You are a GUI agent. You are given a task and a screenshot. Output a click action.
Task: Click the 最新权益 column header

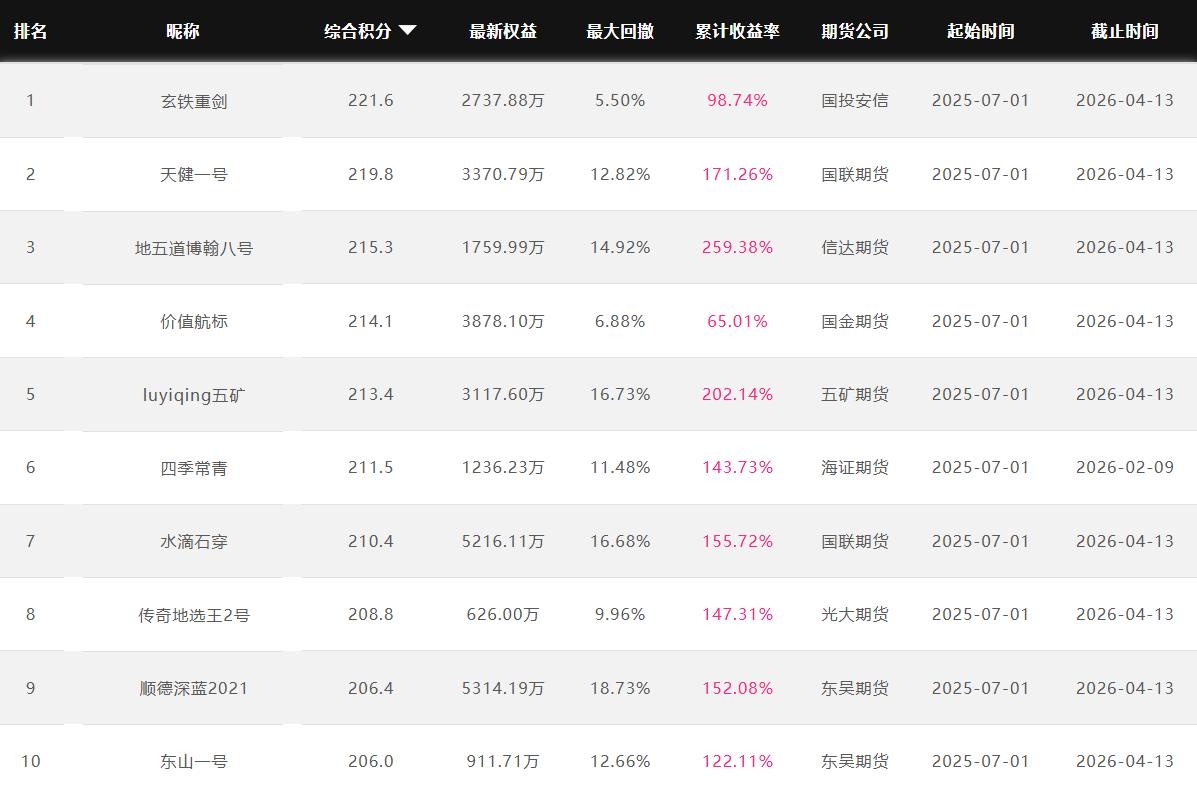tap(503, 31)
